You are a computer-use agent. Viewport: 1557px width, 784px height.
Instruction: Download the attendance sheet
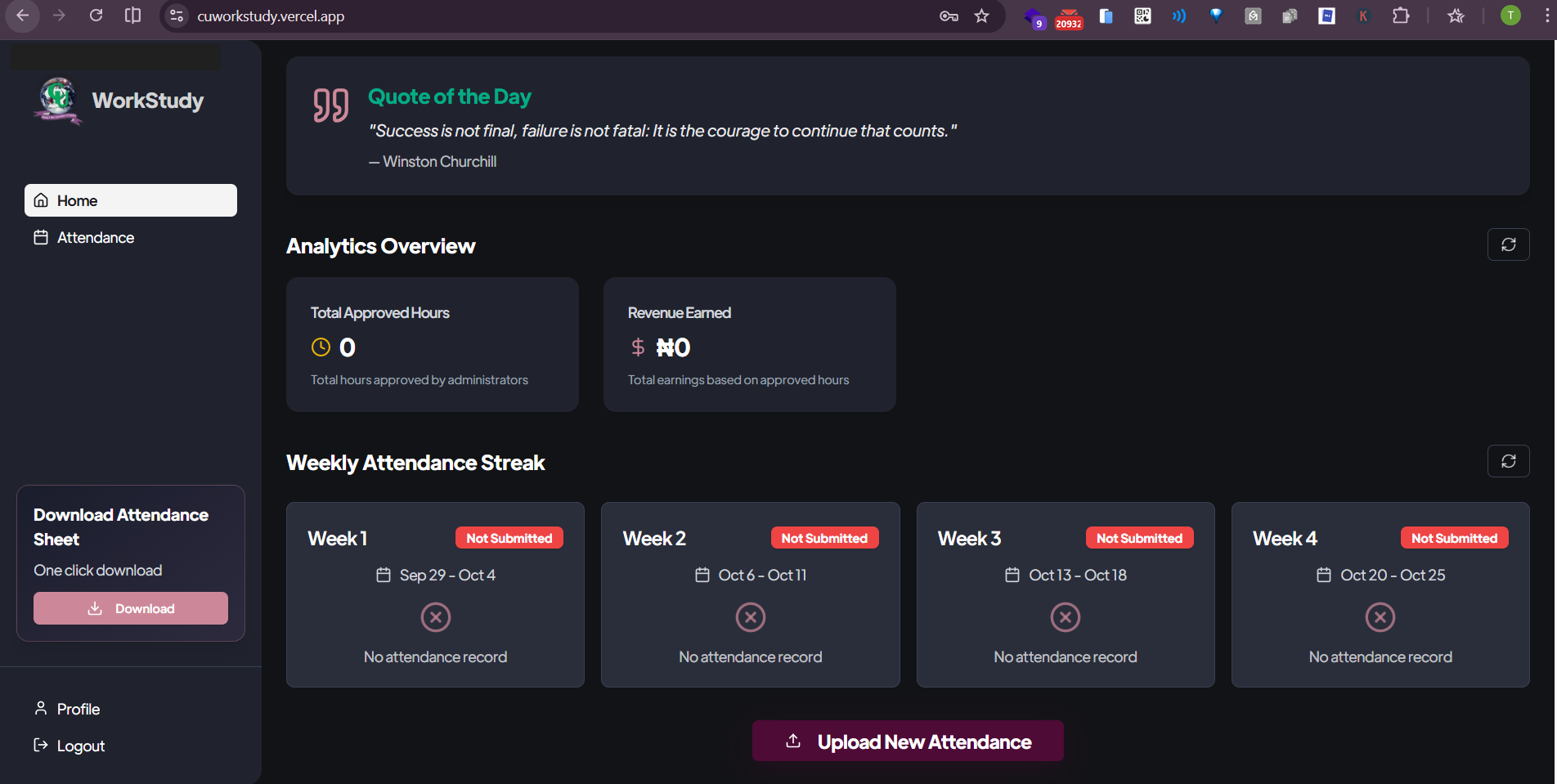coord(131,608)
